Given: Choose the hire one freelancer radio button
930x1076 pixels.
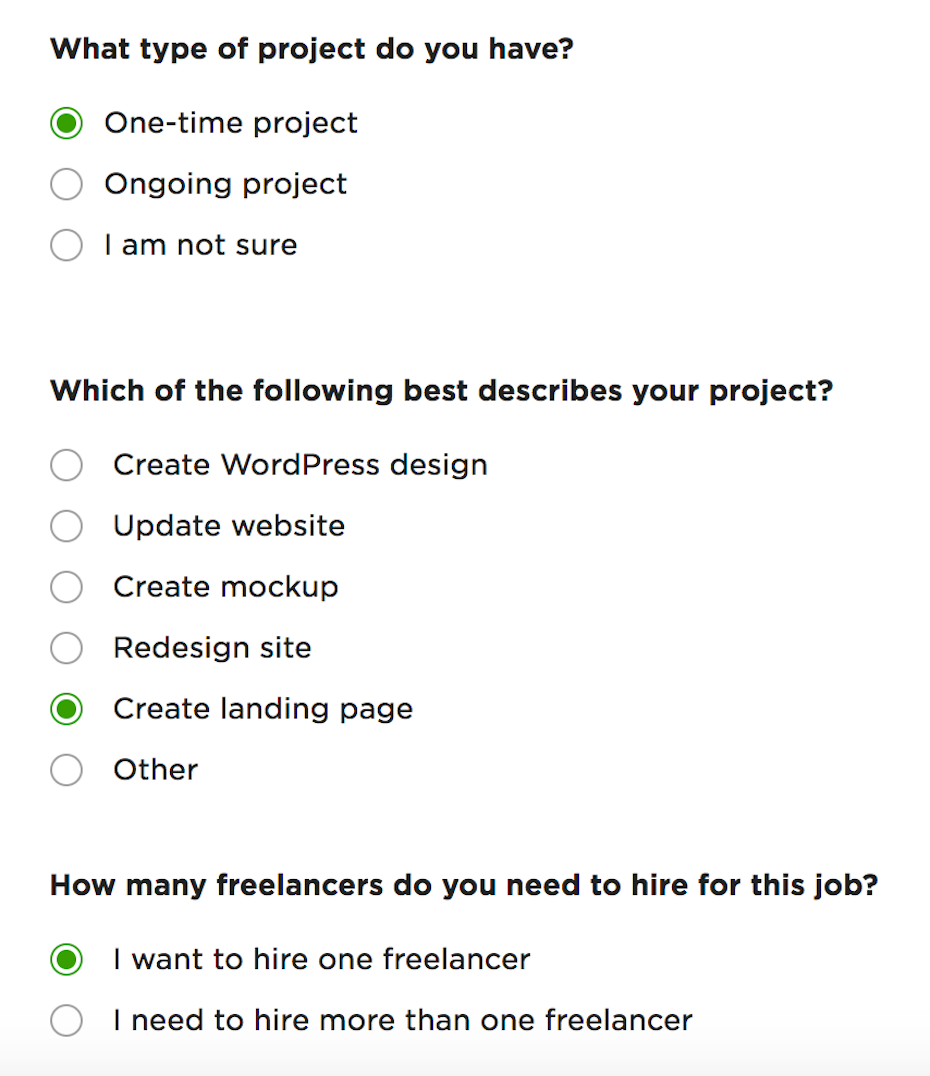Looking at the screenshot, I should (x=66, y=961).
